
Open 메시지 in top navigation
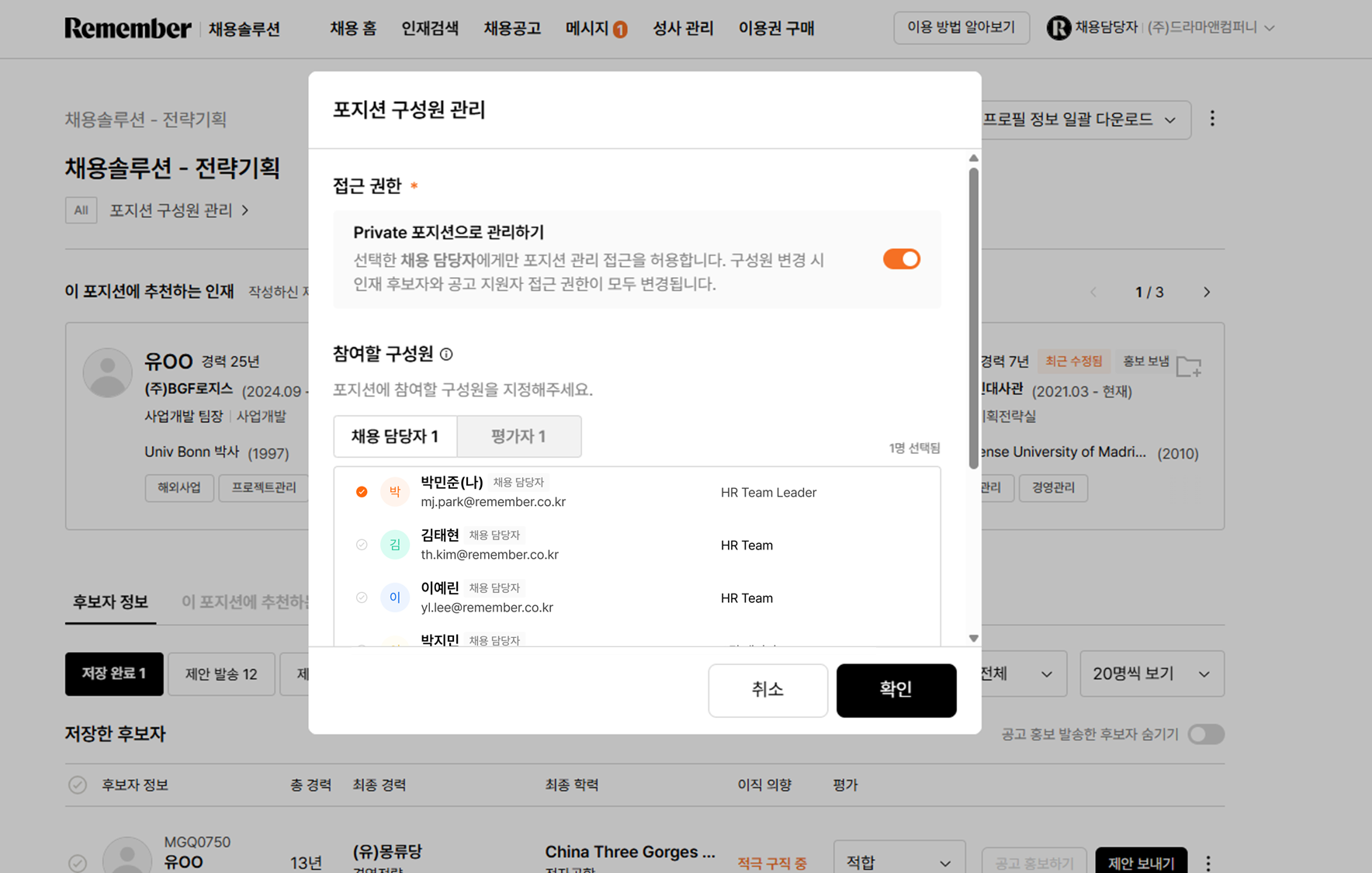[594, 29]
